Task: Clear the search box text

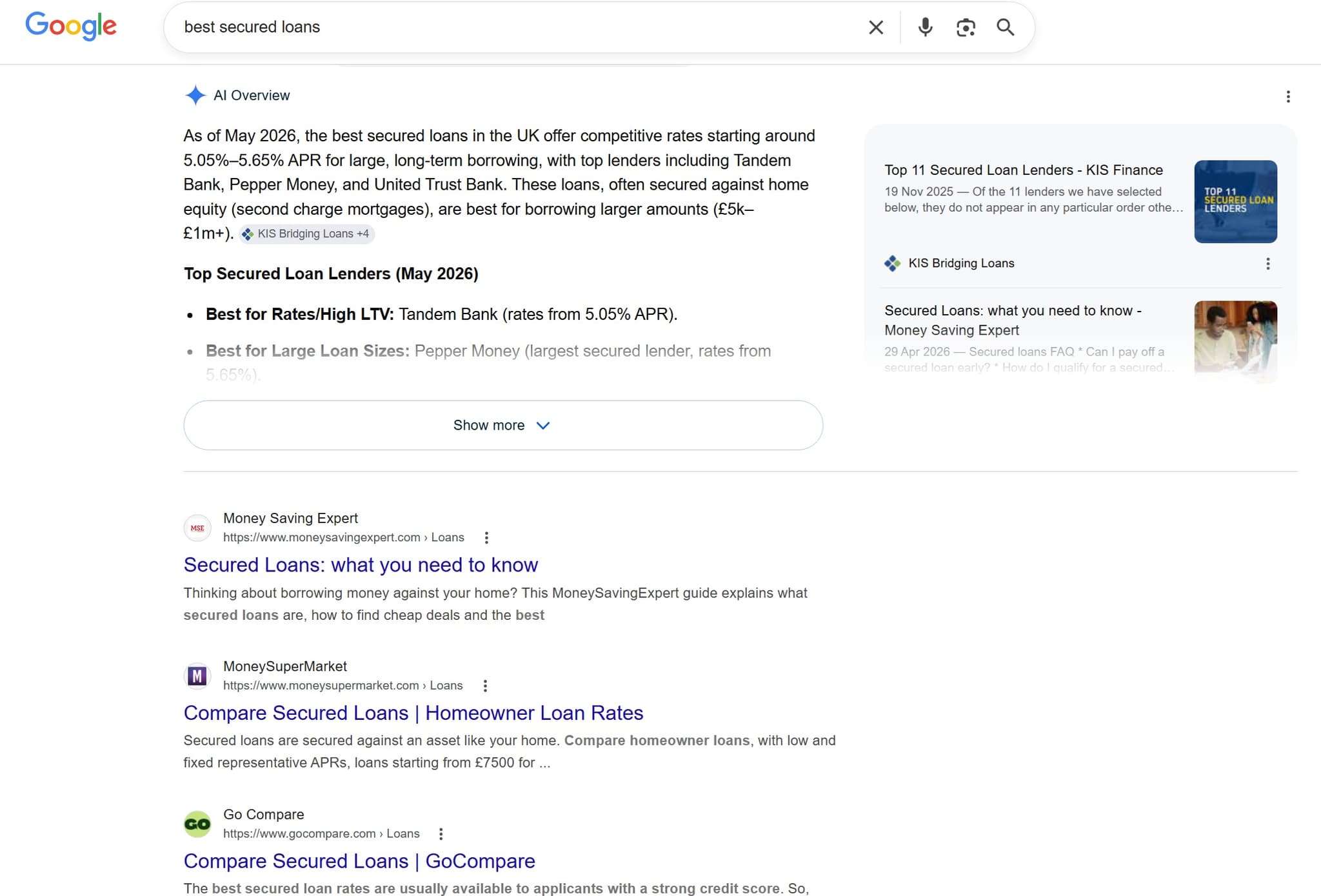Action: pyautogui.click(x=875, y=27)
